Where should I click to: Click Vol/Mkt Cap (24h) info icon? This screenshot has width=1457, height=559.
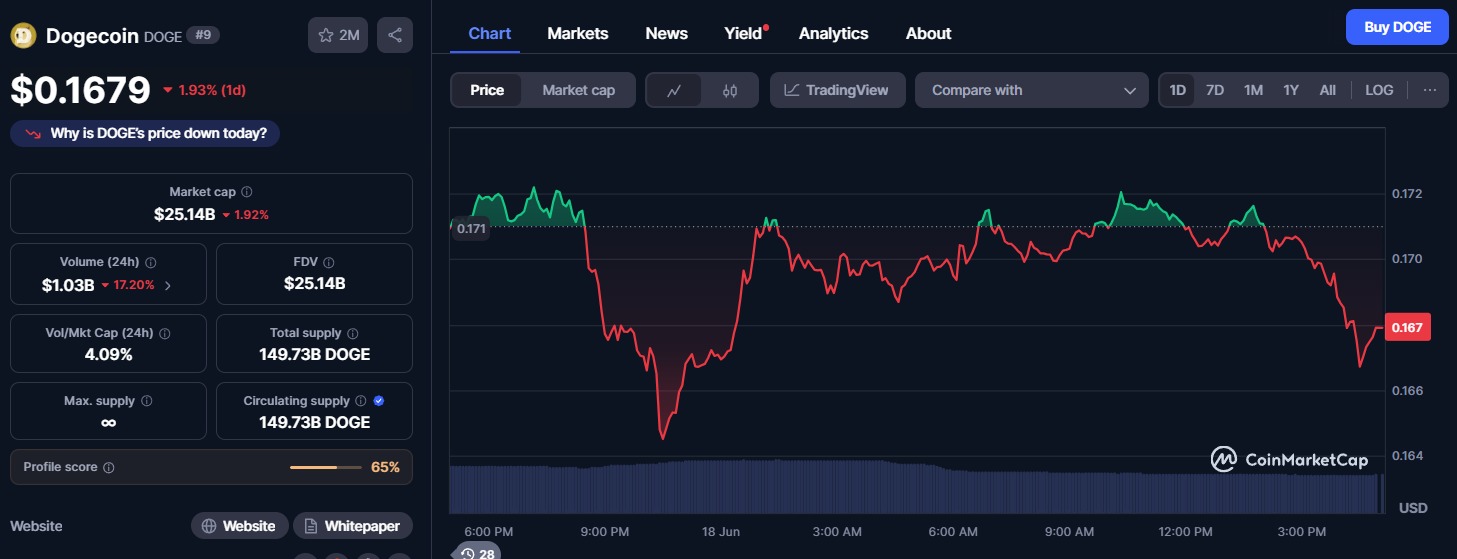click(165, 333)
